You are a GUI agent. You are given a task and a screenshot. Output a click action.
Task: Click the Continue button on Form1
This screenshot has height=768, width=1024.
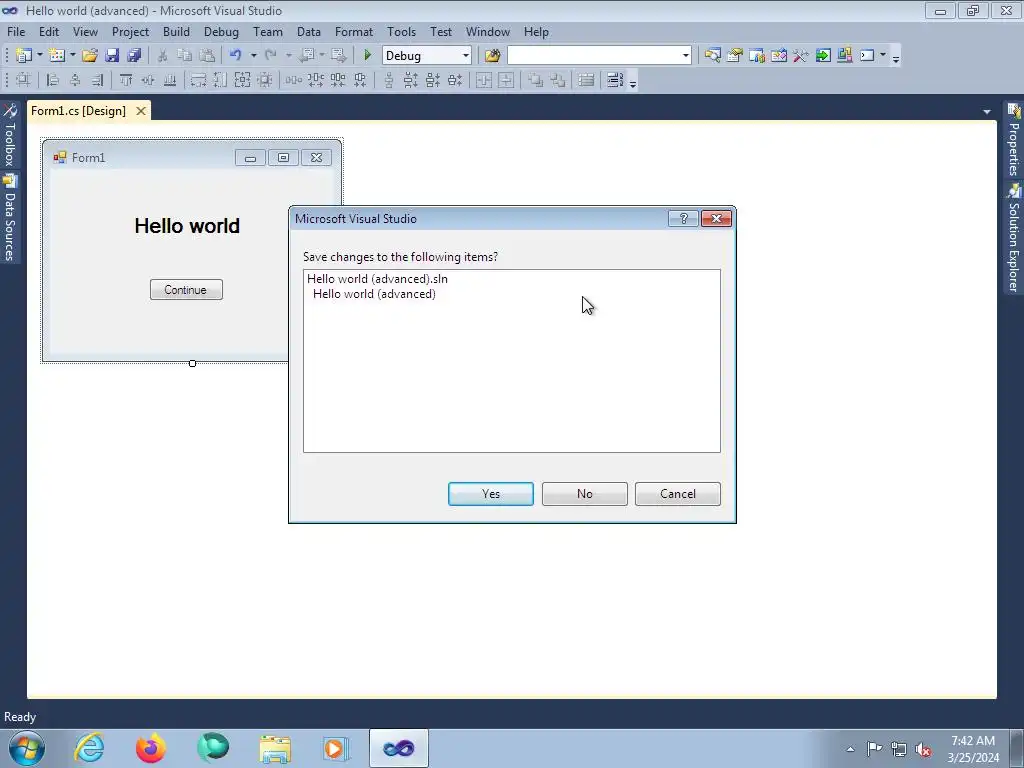pyautogui.click(x=186, y=290)
